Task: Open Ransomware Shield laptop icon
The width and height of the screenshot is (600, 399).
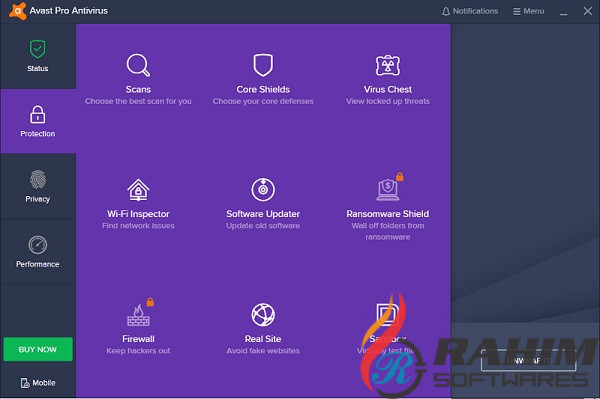Action: tap(388, 190)
